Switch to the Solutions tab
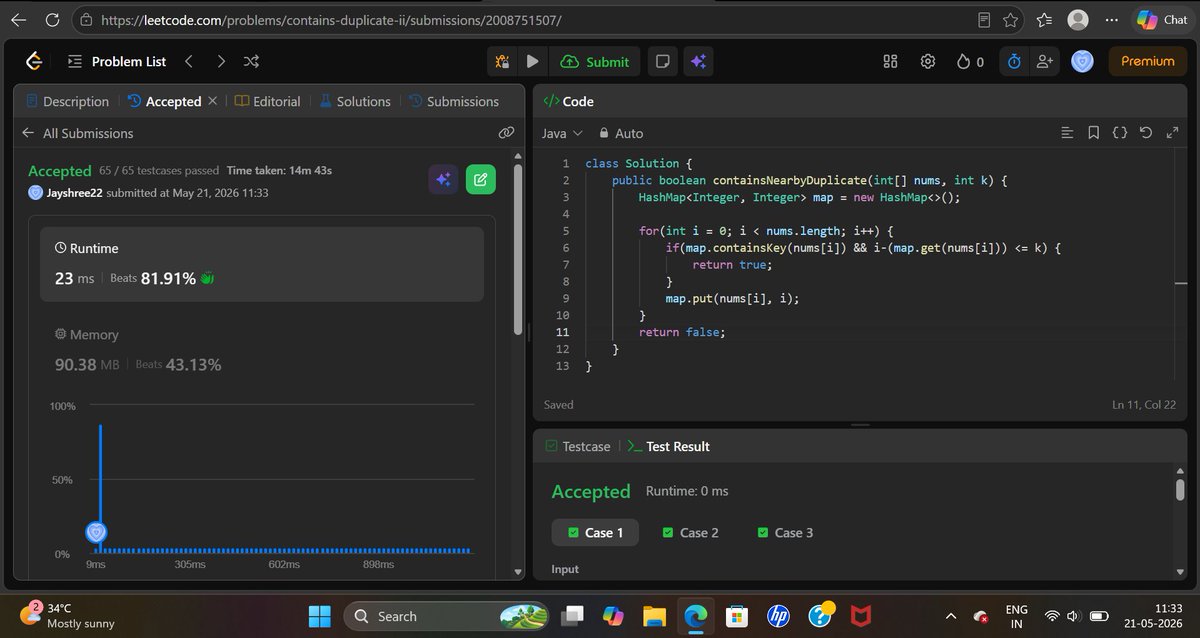1200x638 pixels. tap(355, 101)
